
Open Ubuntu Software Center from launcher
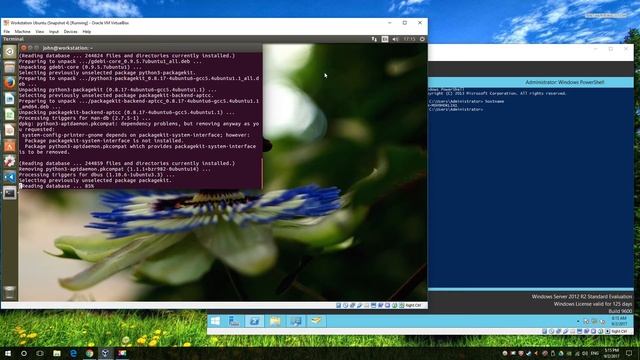(10, 146)
